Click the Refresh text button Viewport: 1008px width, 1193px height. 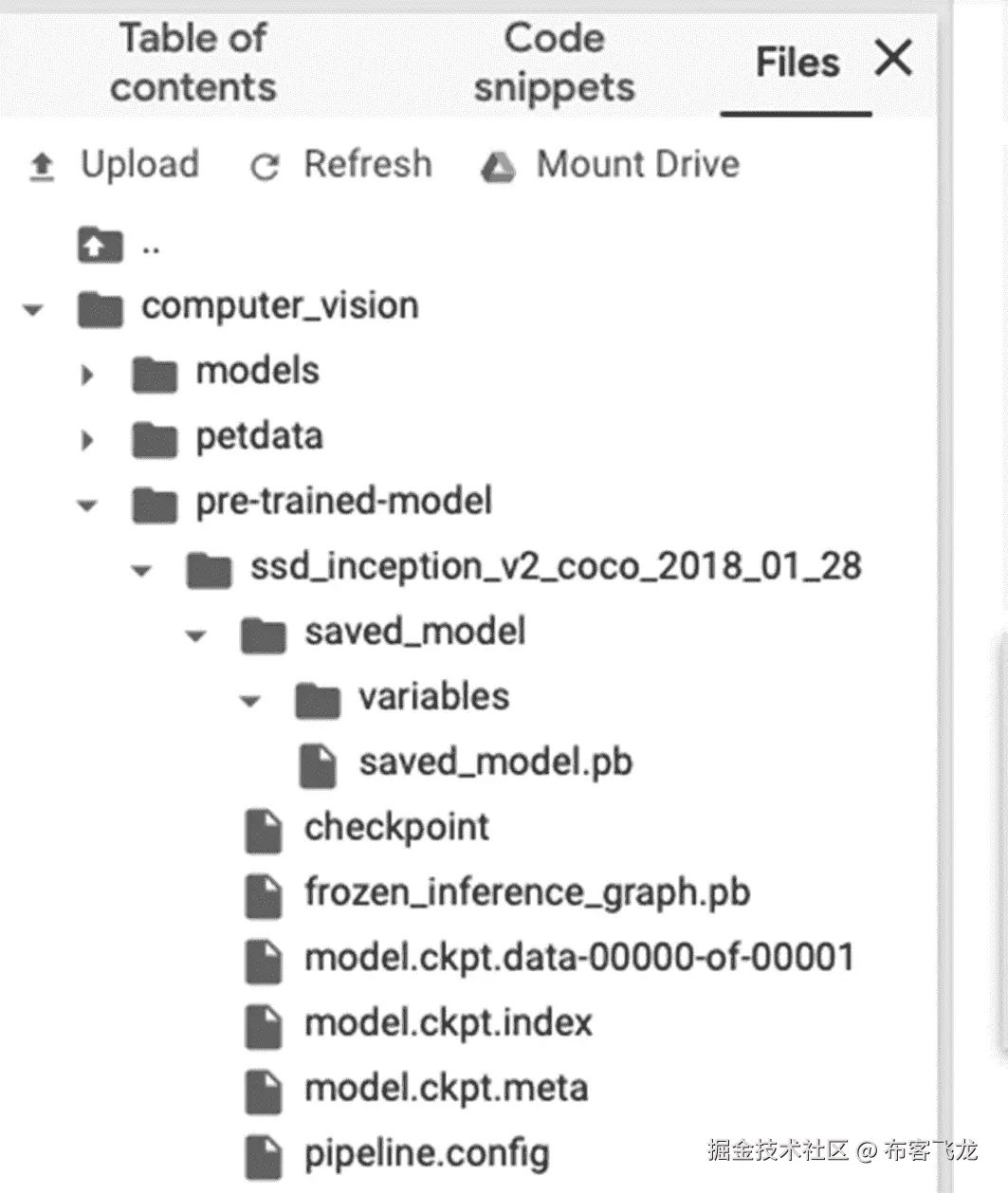point(367,164)
